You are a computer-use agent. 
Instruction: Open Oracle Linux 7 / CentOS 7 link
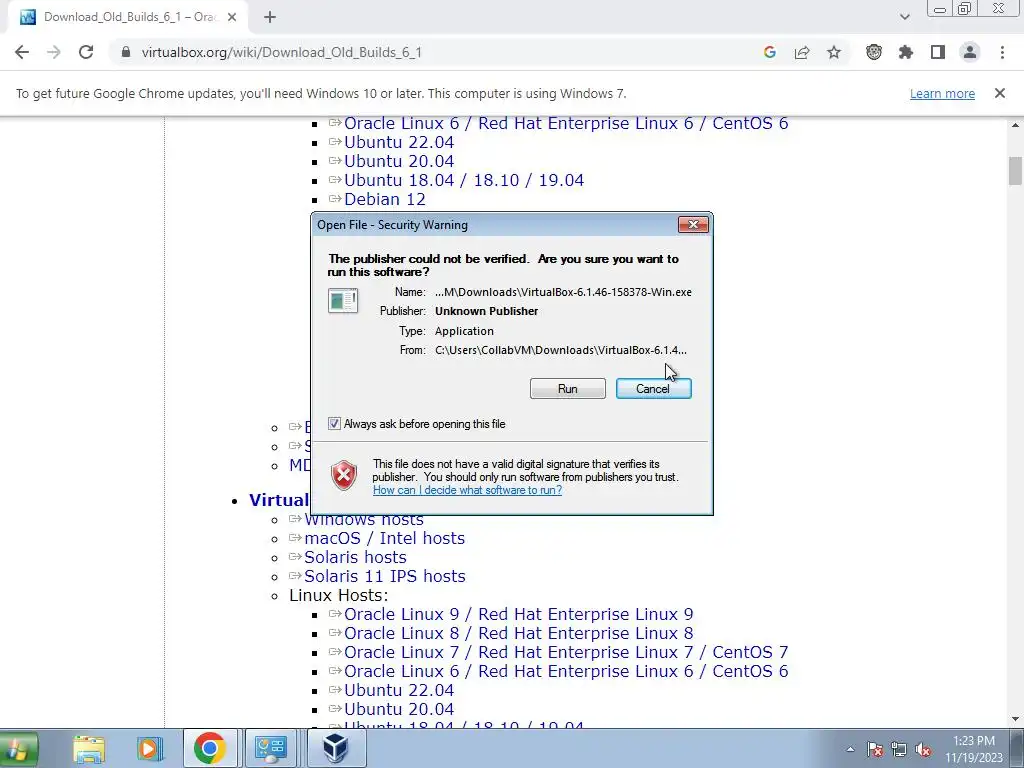pos(566,652)
